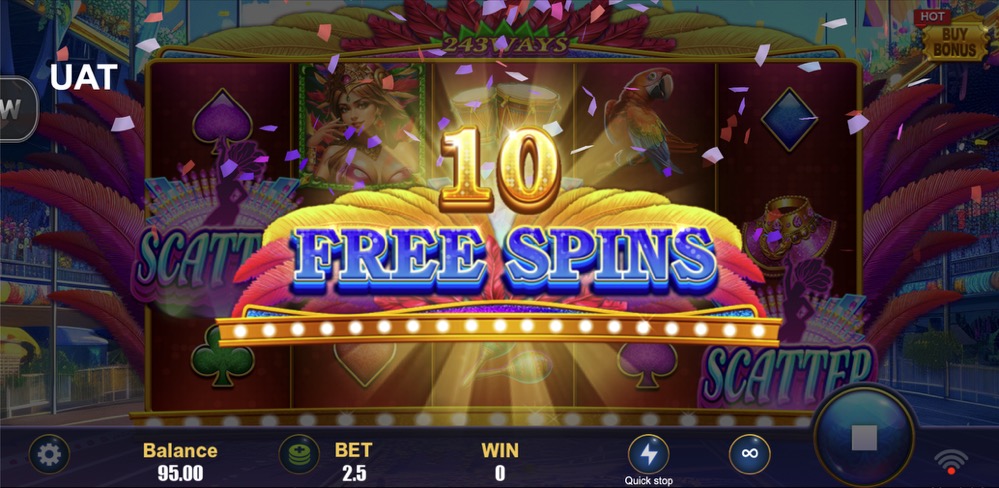The image size is (999, 488).
Task: Open the settings gear icon
Action: 49,454
